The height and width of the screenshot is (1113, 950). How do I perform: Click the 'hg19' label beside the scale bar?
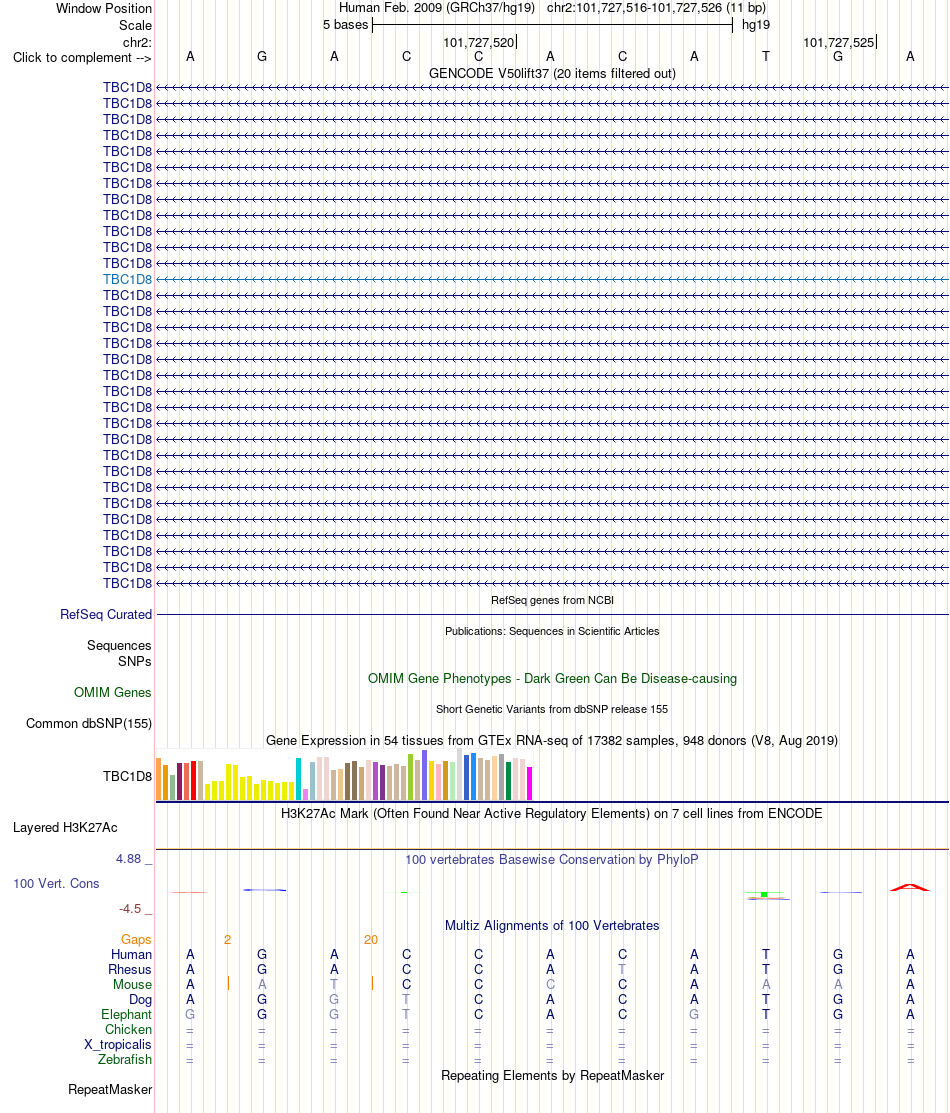[755, 25]
